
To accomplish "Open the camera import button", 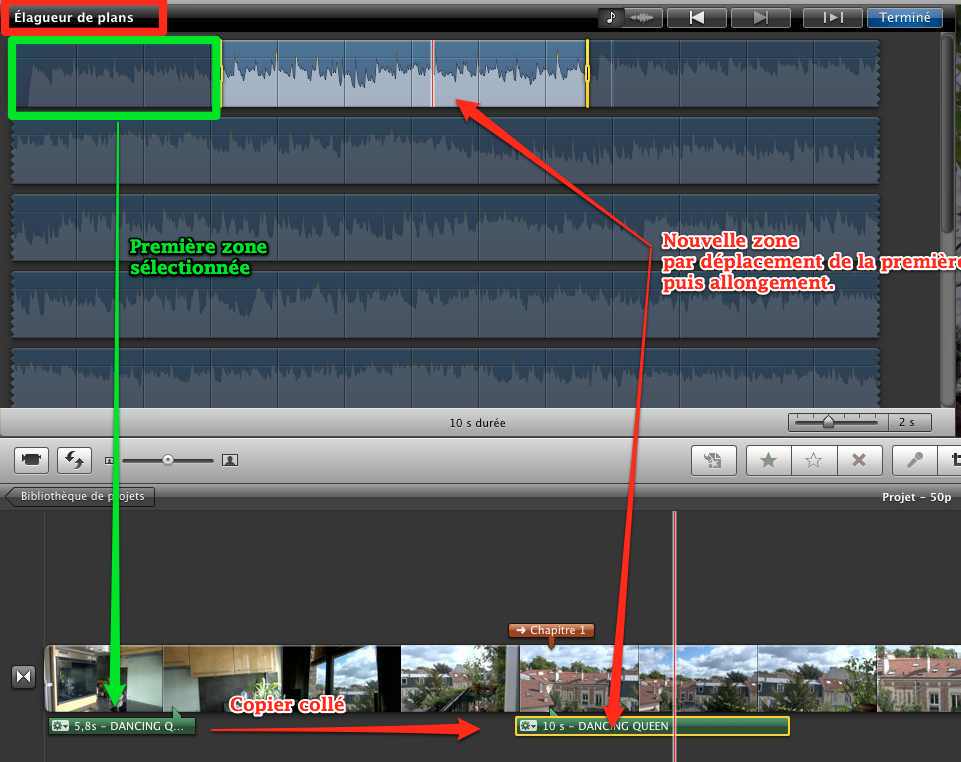I will pos(32,460).
